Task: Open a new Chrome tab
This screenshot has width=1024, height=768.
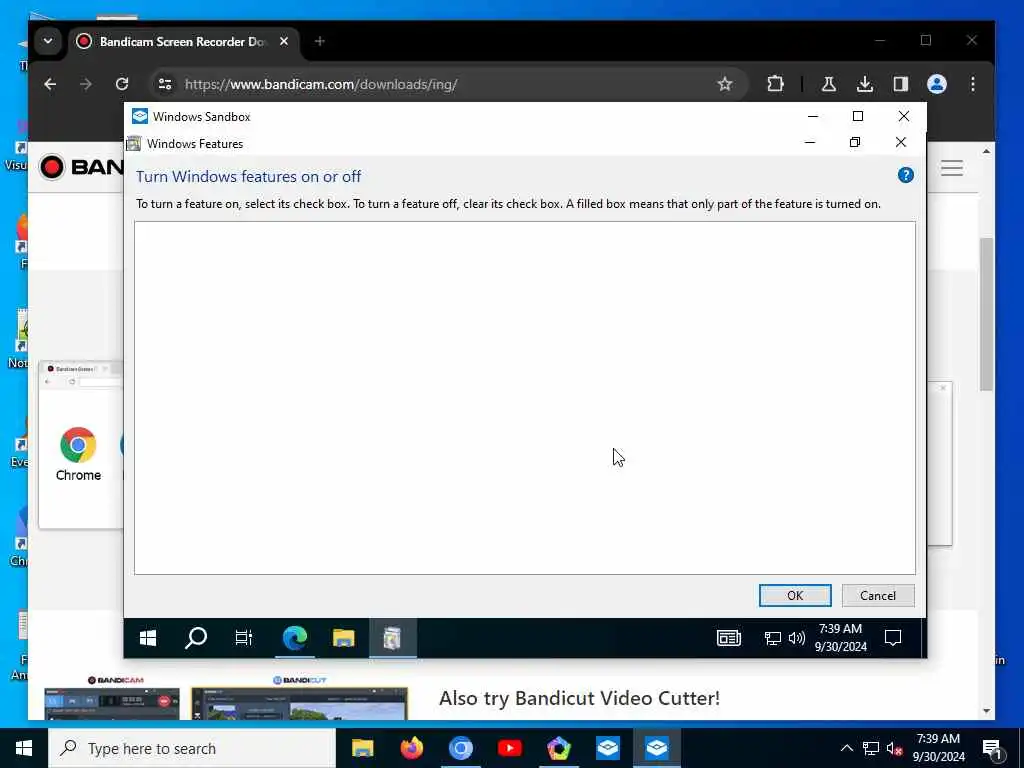Action: pos(319,41)
